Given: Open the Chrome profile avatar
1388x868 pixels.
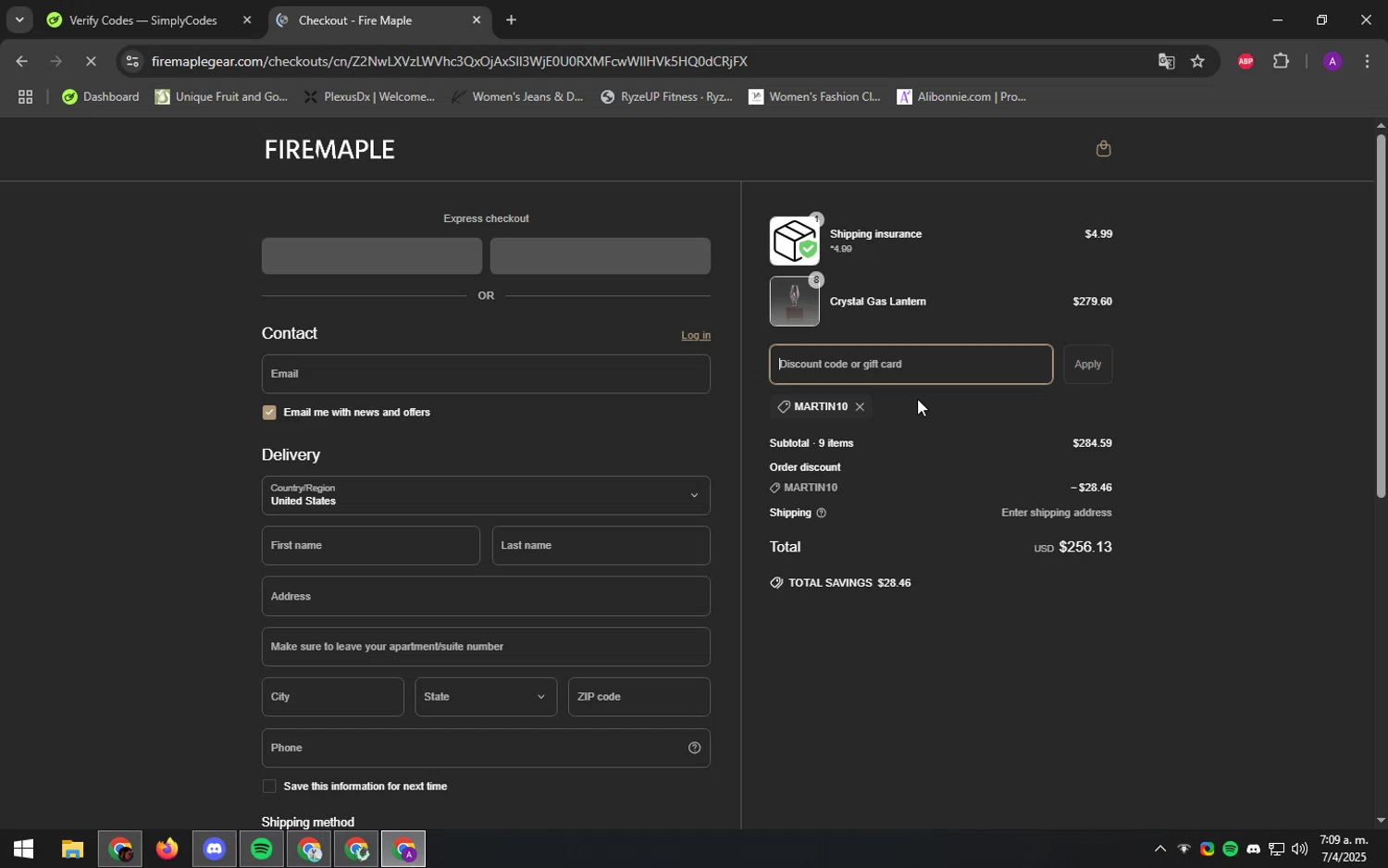Looking at the screenshot, I should pyautogui.click(x=1332, y=62).
